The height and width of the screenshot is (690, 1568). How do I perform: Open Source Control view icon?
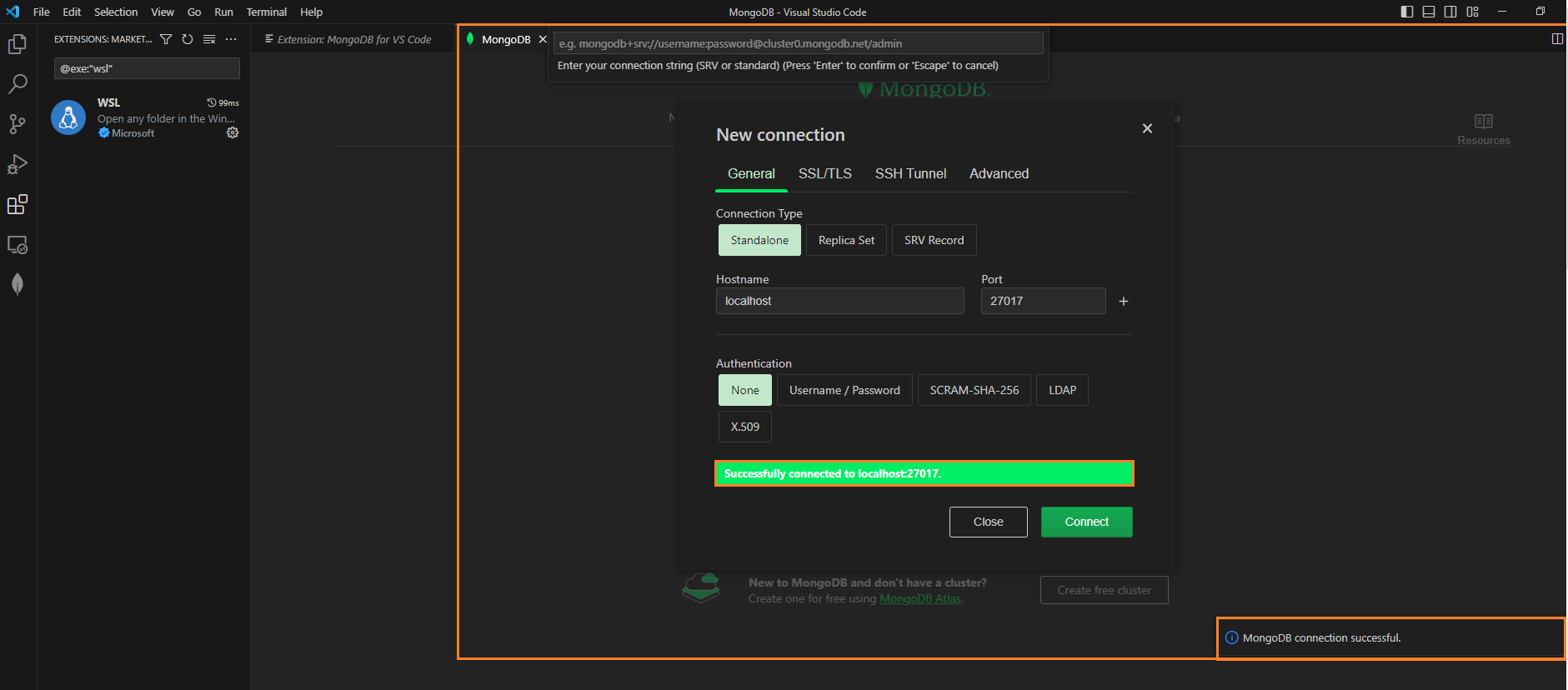click(18, 124)
